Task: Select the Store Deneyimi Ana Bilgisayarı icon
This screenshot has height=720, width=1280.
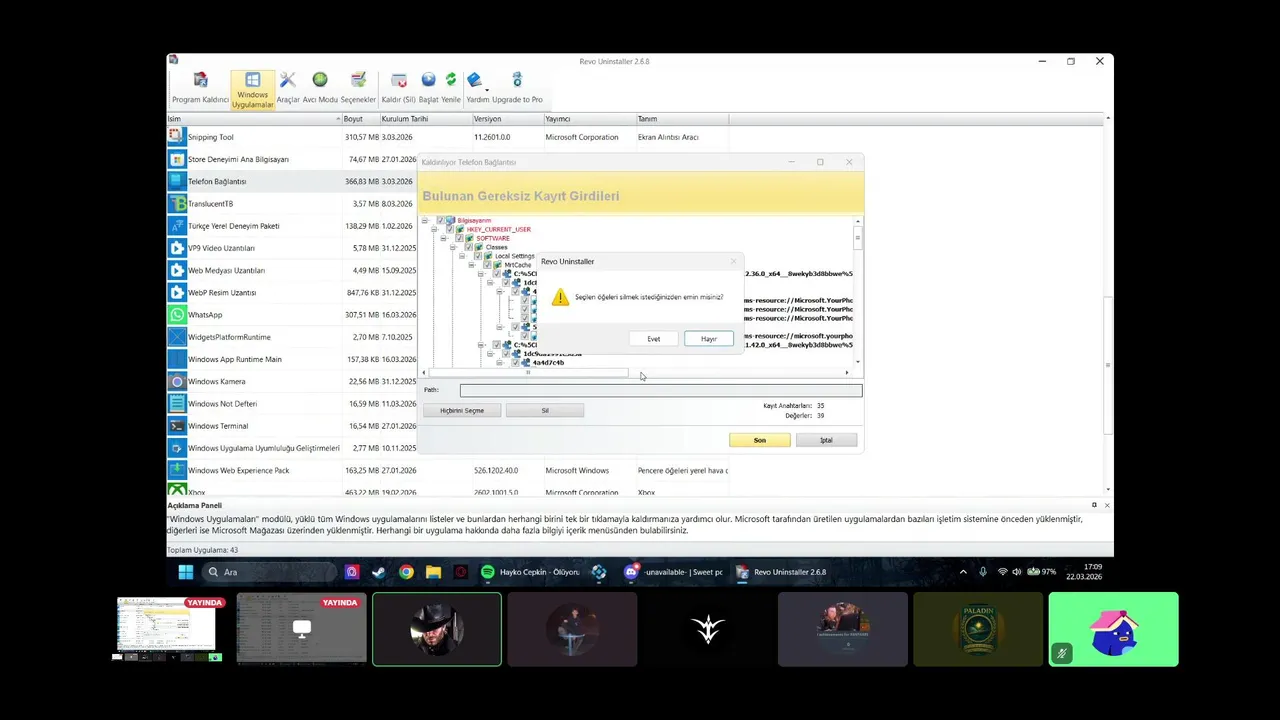Action: 177,159
